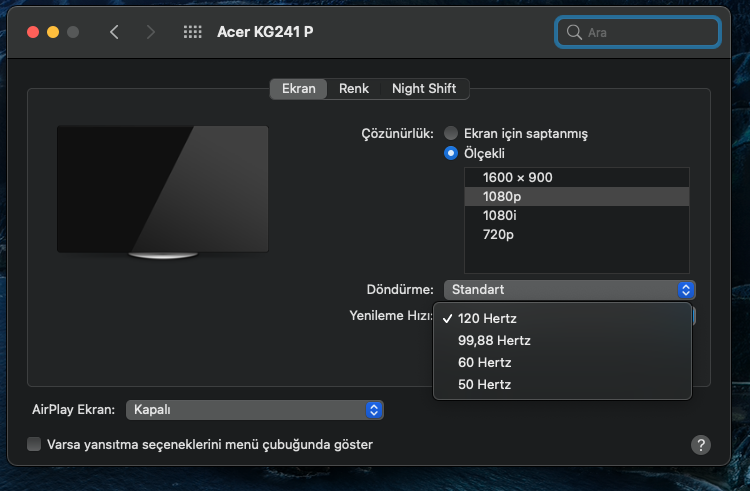Click the help question mark button
750x491 pixels.
point(701,444)
